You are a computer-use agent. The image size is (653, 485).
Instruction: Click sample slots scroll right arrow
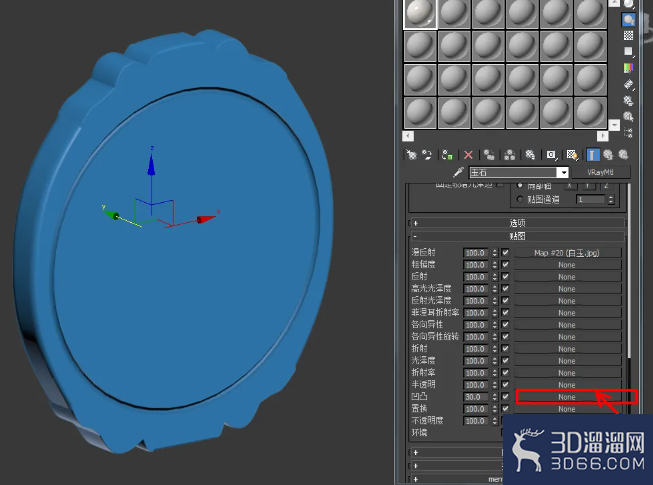point(603,136)
